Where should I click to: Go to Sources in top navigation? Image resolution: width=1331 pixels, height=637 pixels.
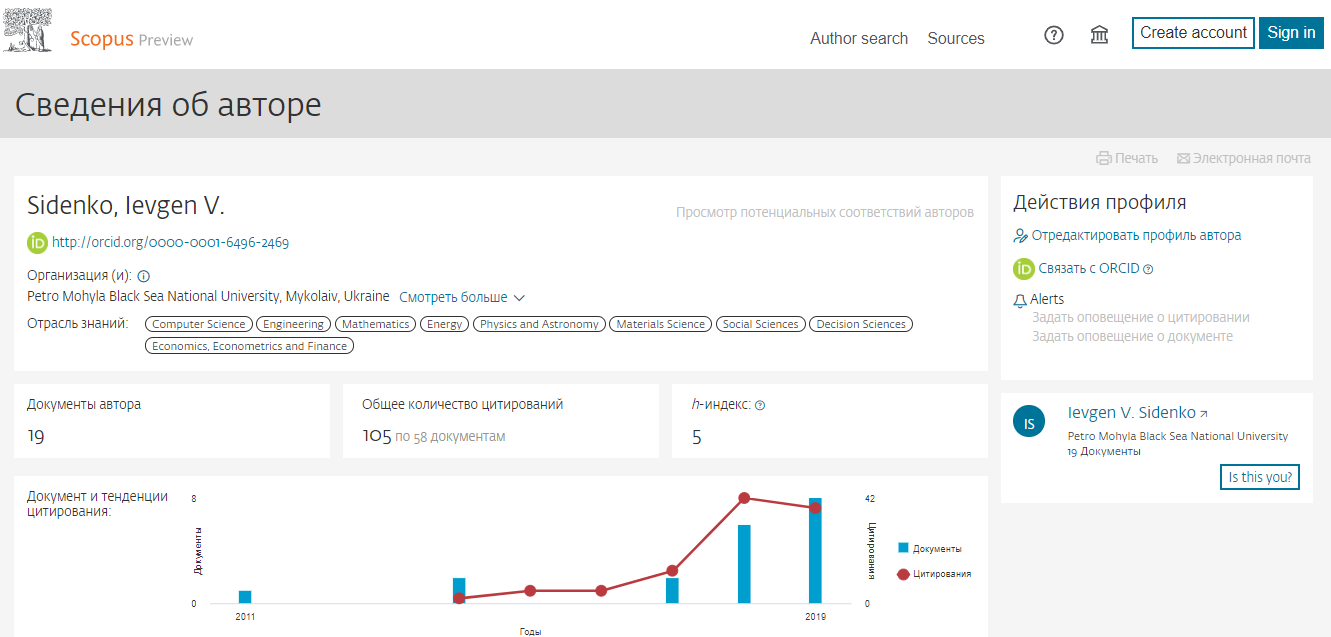(955, 38)
